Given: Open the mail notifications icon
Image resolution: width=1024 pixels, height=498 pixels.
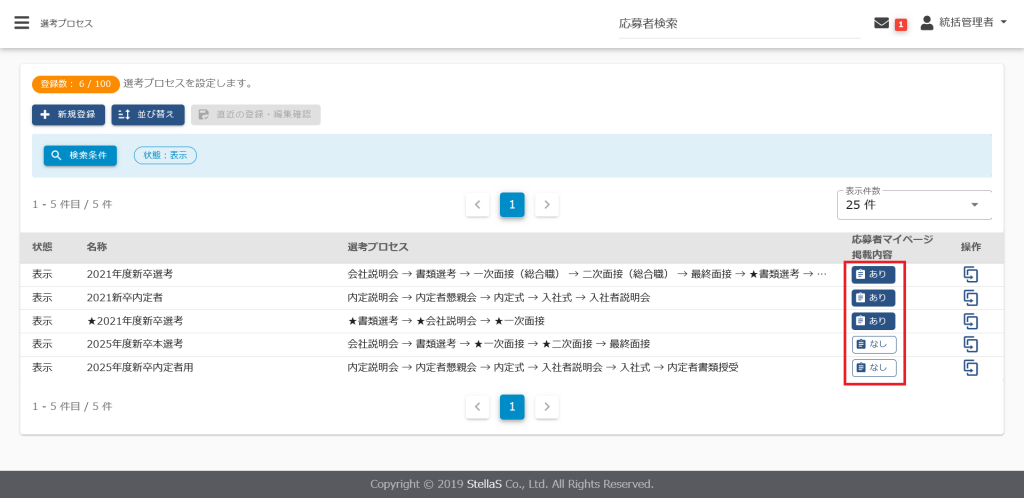Looking at the screenshot, I should (x=881, y=23).
